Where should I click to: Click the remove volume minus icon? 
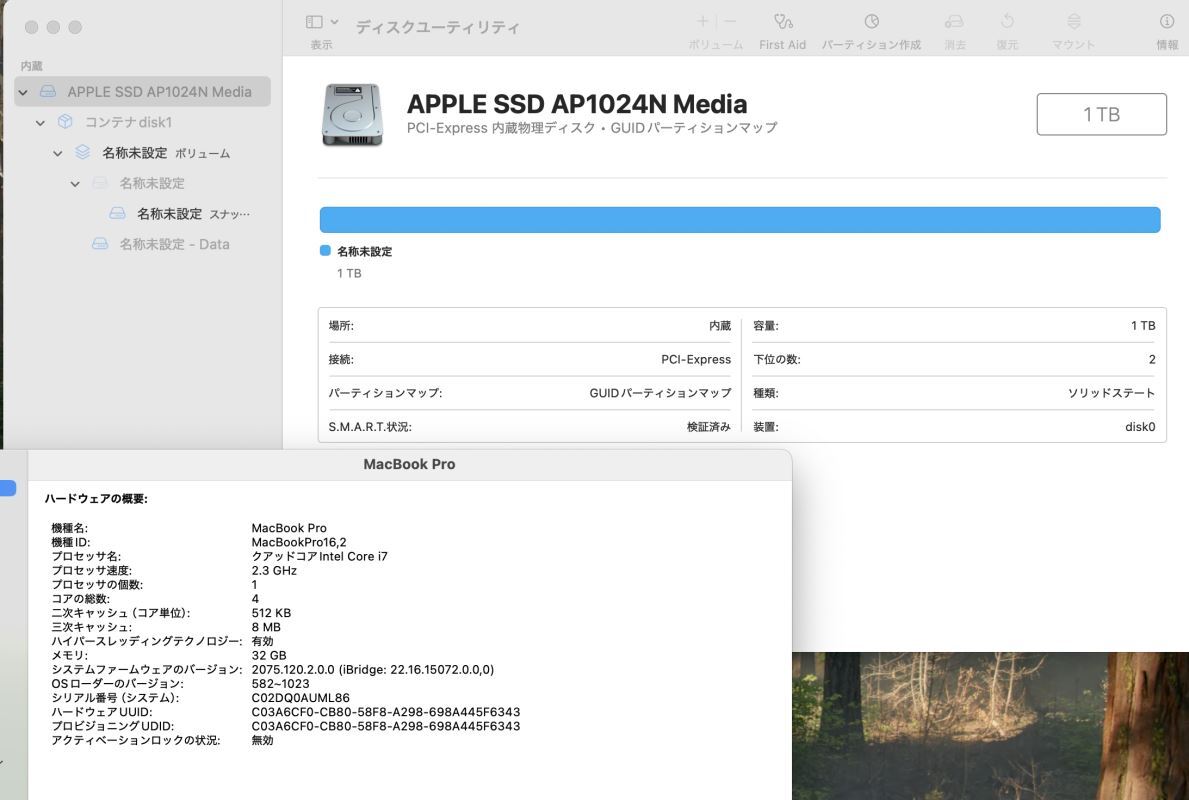pos(729,21)
